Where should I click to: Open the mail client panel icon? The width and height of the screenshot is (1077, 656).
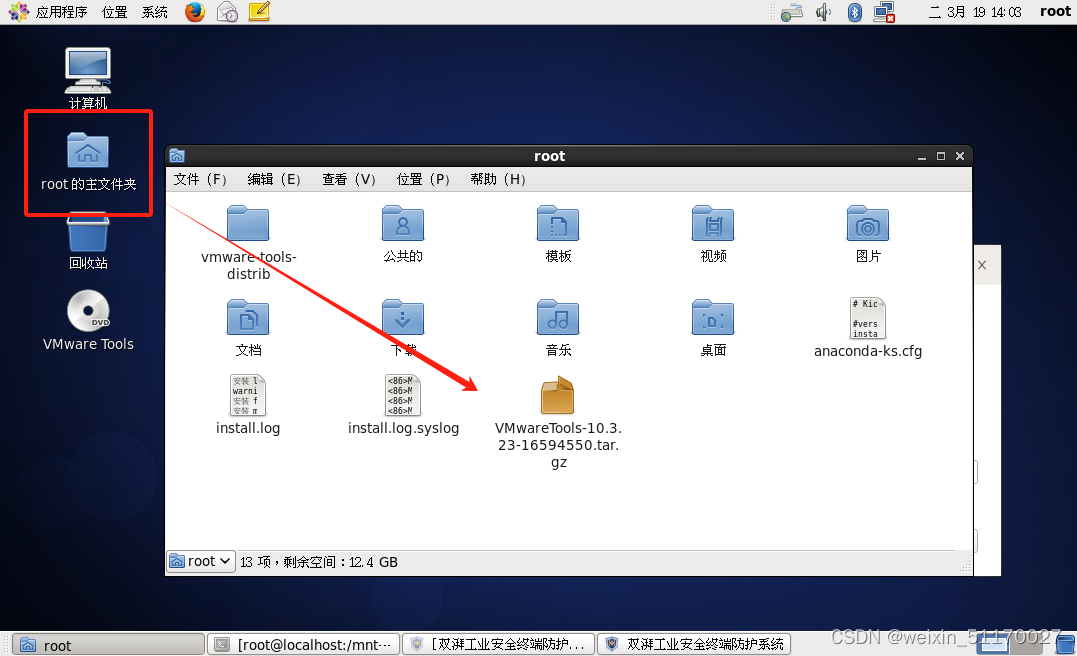[x=227, y=12]
